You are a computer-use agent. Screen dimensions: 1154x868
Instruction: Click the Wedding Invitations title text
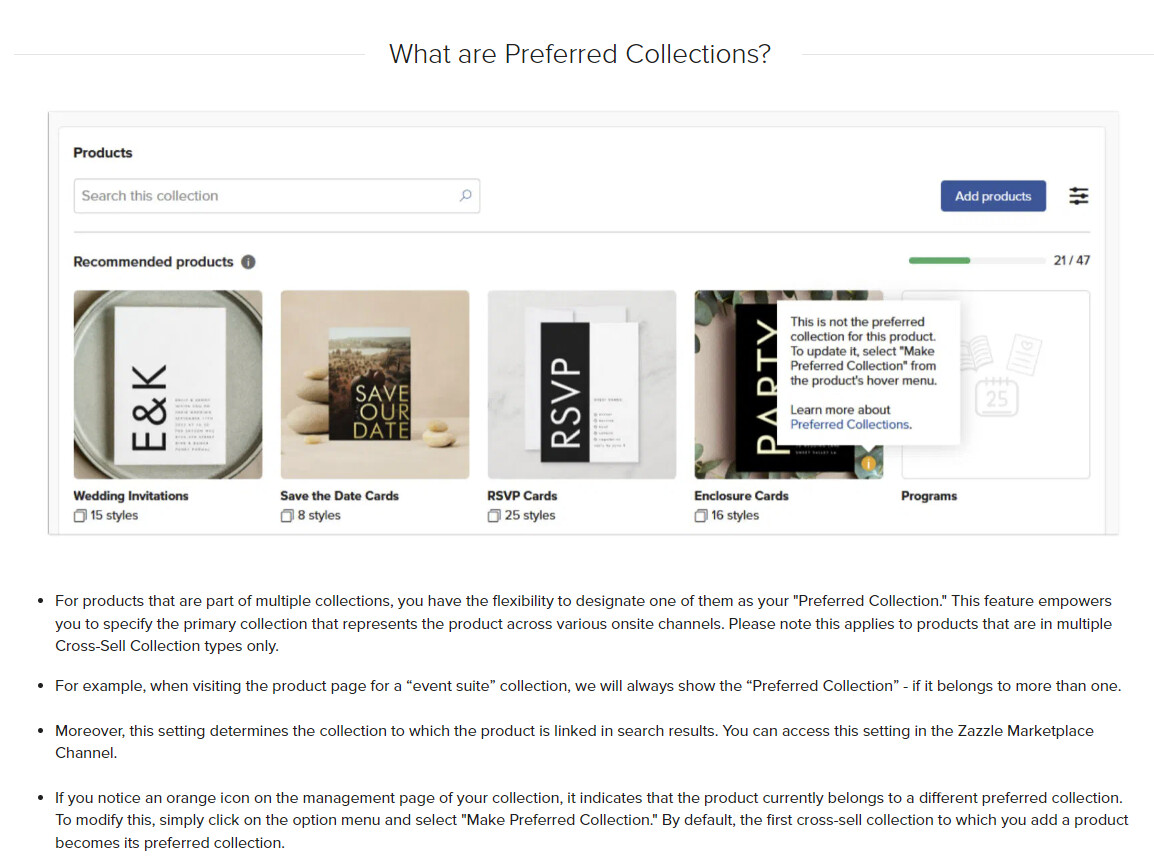(131, 496)
